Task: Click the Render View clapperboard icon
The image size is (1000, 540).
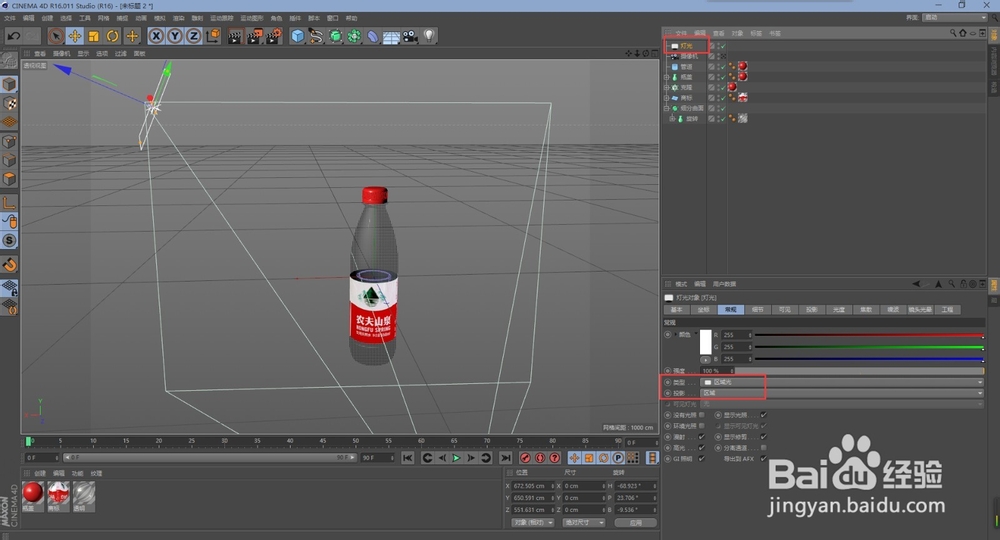Action: pyautogui.click(x=235, y=36)
